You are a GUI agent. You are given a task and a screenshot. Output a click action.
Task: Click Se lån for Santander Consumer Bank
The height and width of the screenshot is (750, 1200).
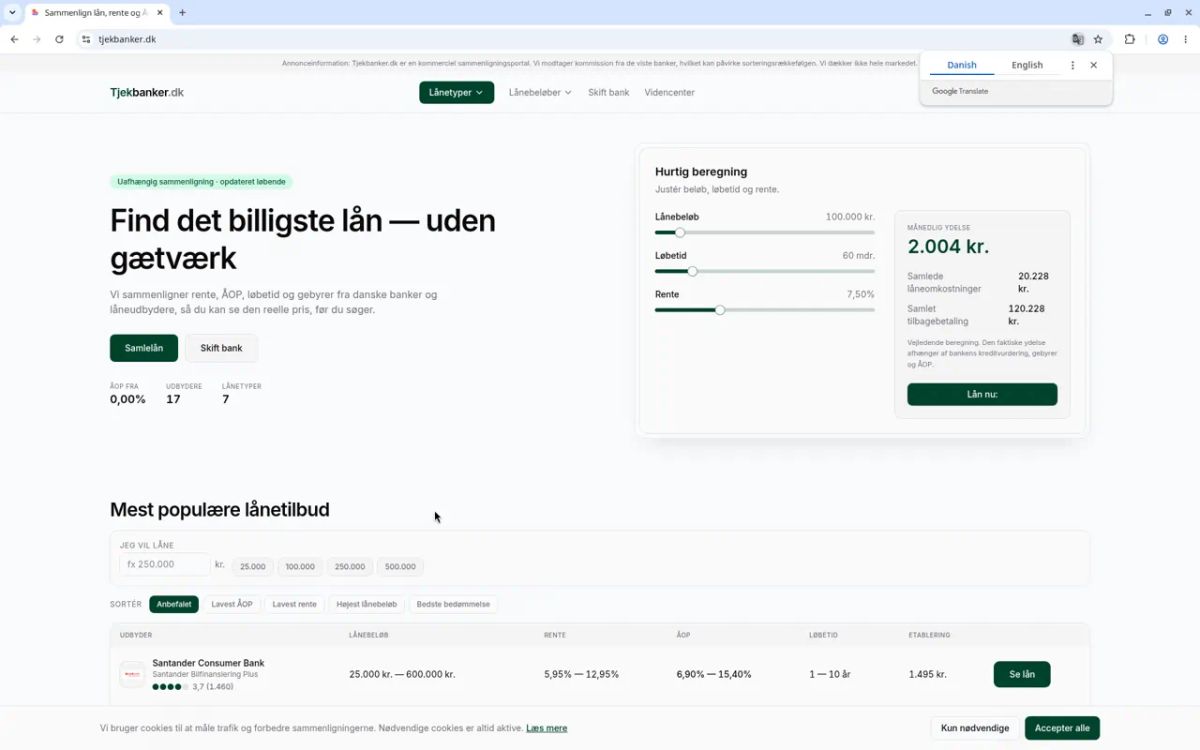[1022, 674]
